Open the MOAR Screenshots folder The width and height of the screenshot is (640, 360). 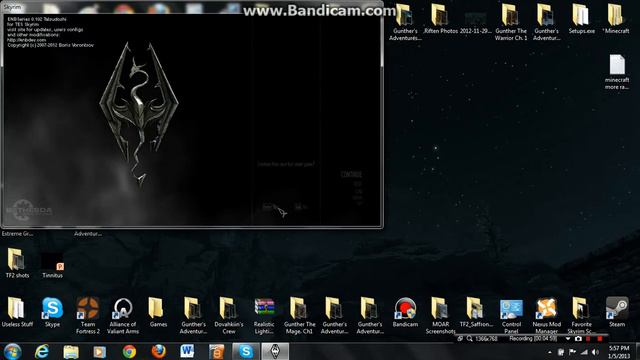440,315
